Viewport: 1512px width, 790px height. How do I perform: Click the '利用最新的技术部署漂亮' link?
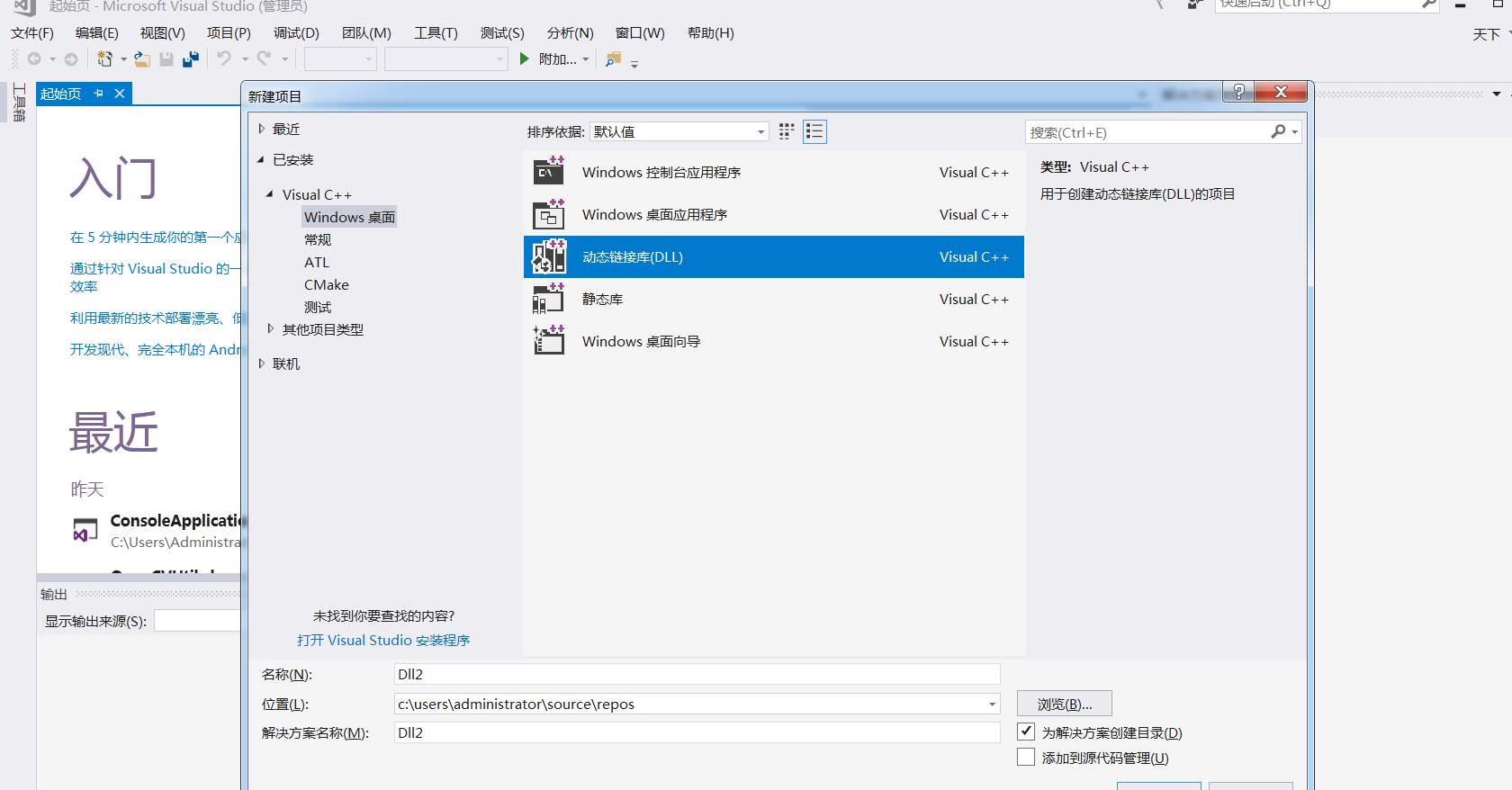tap(156, 319)
